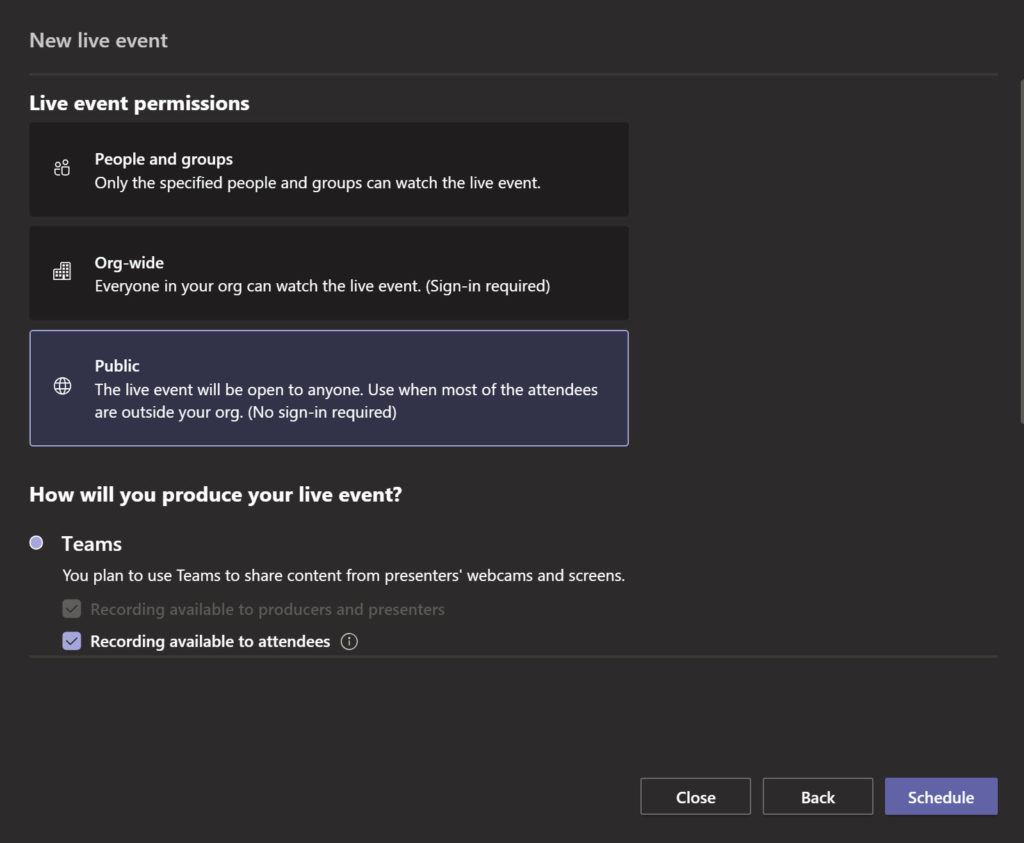1024x843 pixels.
Task: Select the Teams production radio button
Action: tap(35, 541)
